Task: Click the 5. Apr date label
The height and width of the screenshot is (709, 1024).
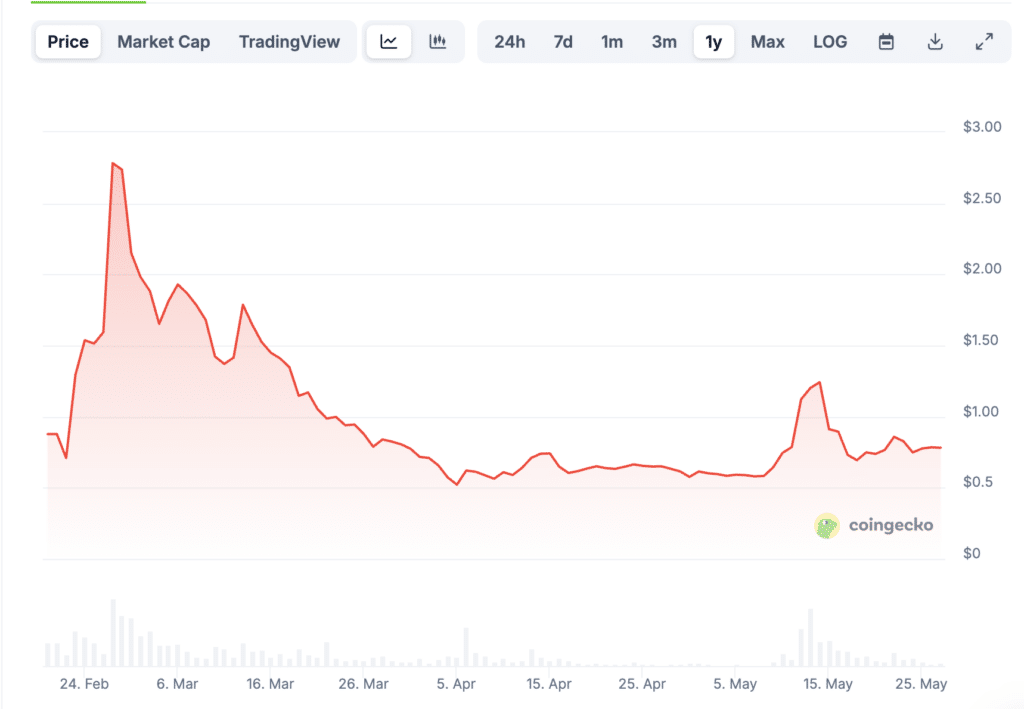Action: (x=456, y=684)
